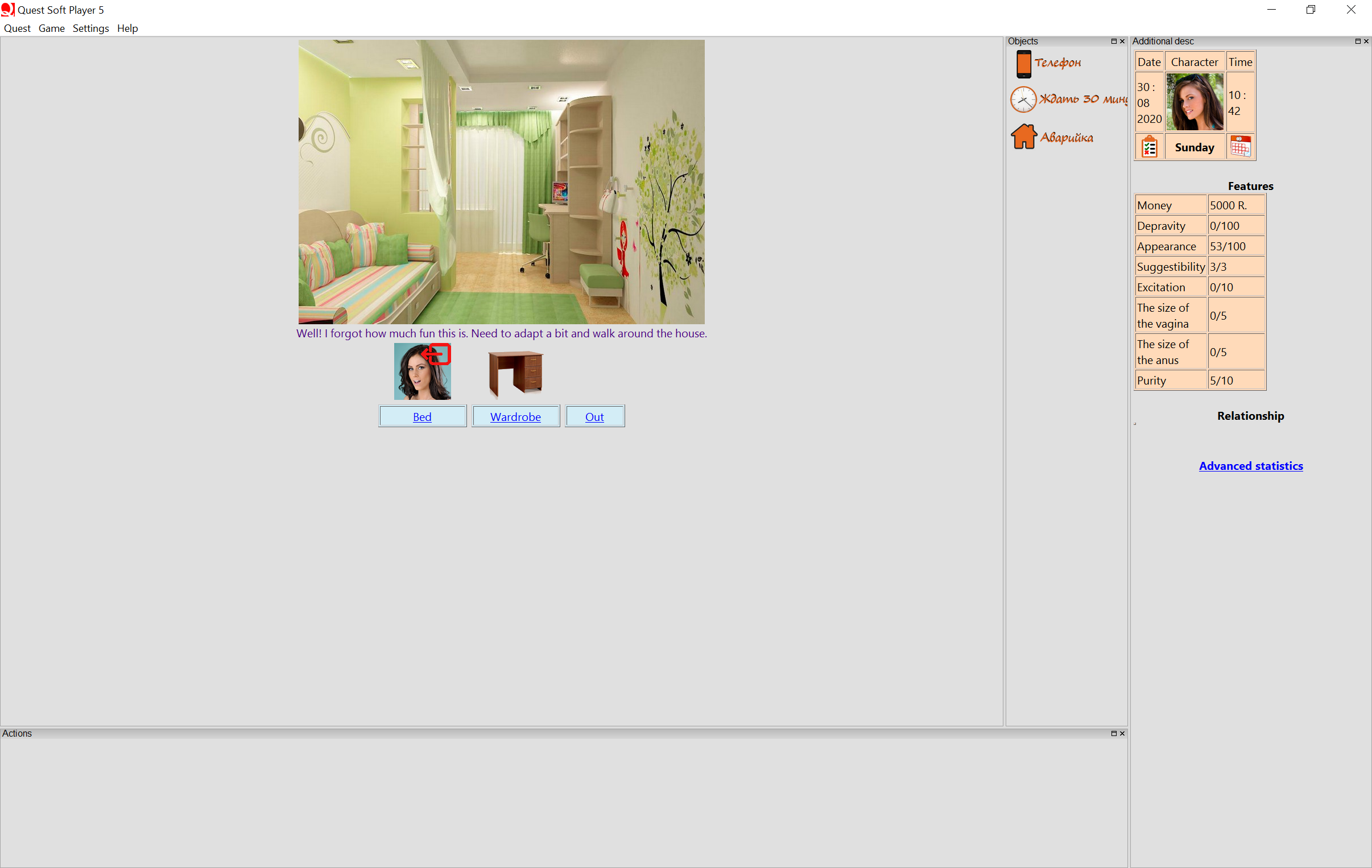1372x868 pixels.
Task: Select the Settings menu item
Action: pos(89,27)
